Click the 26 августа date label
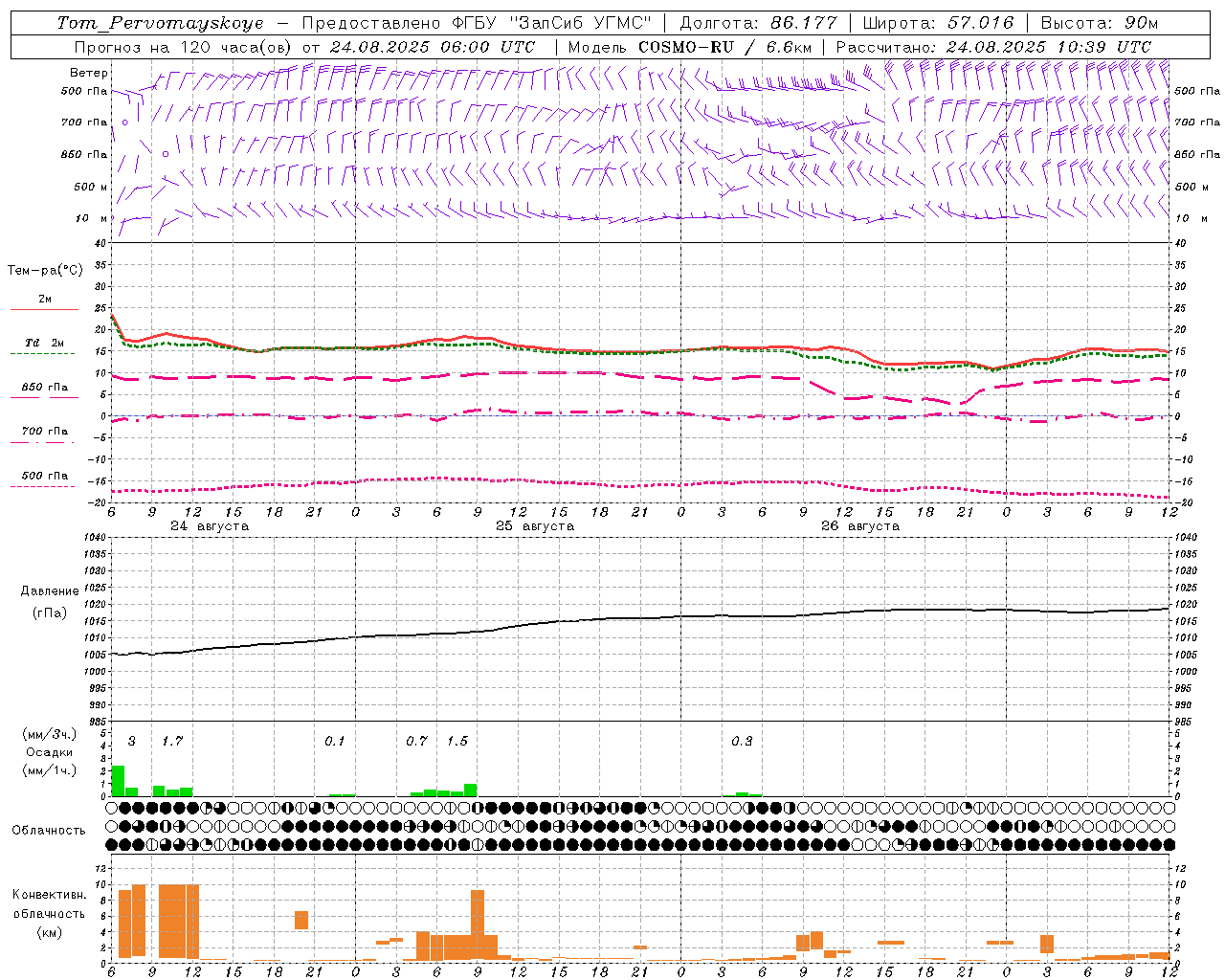Viewport: 1225px width, 980px height. (860, 526)
